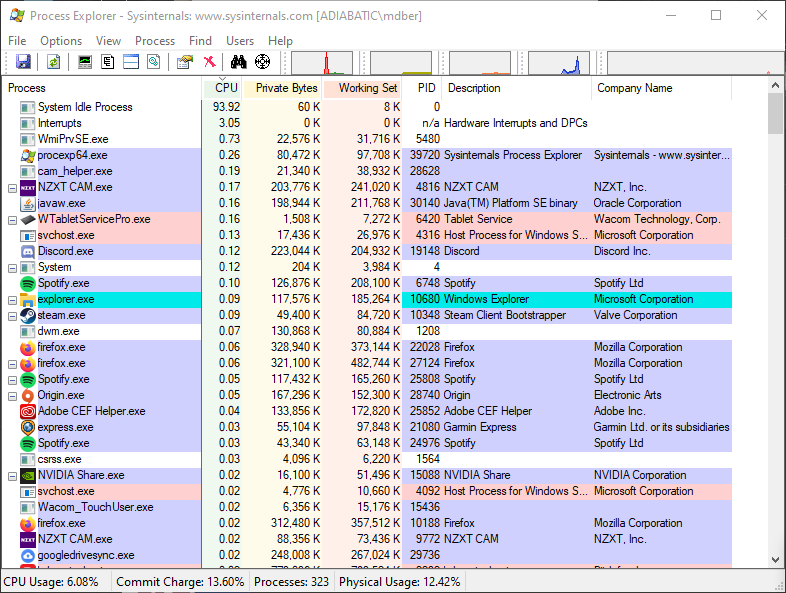Click the NVIDIA Share.exe icon
Viewport: 786px width, 593px height.
(x=28, y=476)
